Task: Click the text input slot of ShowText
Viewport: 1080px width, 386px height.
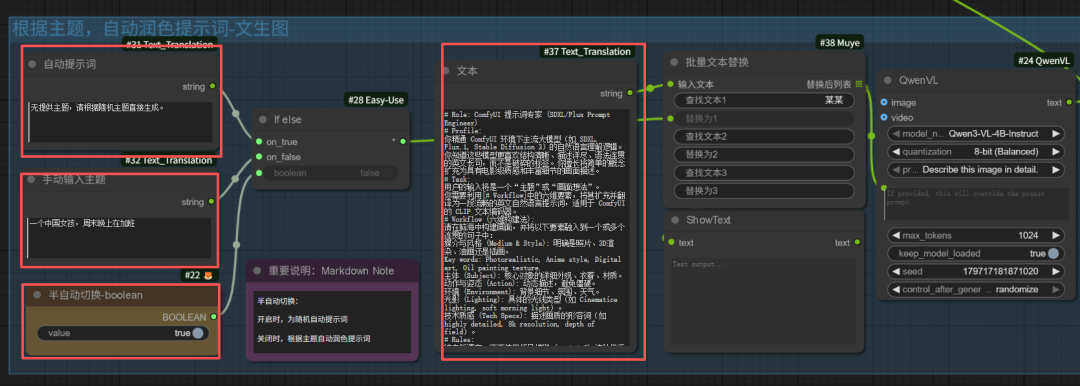Action: 671,243
